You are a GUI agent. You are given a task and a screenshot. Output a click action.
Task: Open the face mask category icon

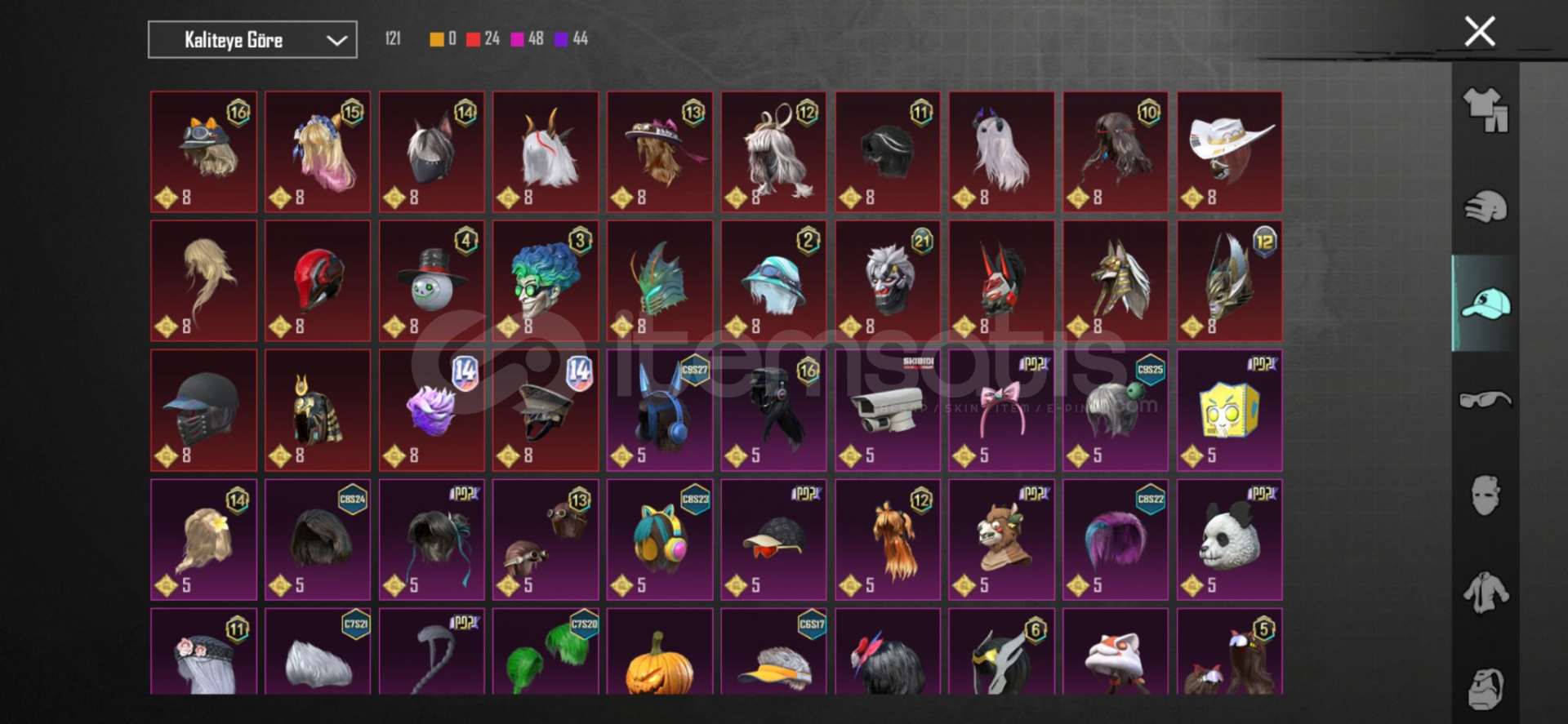pos(1486,495)
